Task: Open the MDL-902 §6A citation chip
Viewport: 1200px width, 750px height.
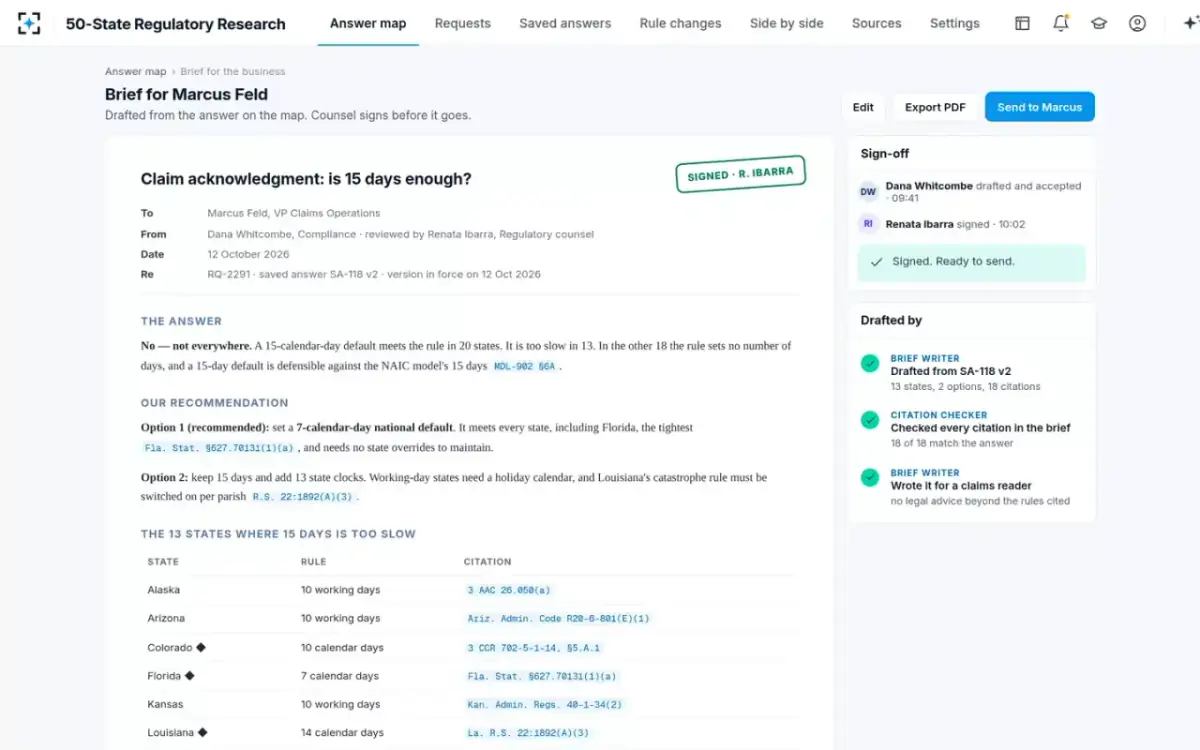Action: 524,367
